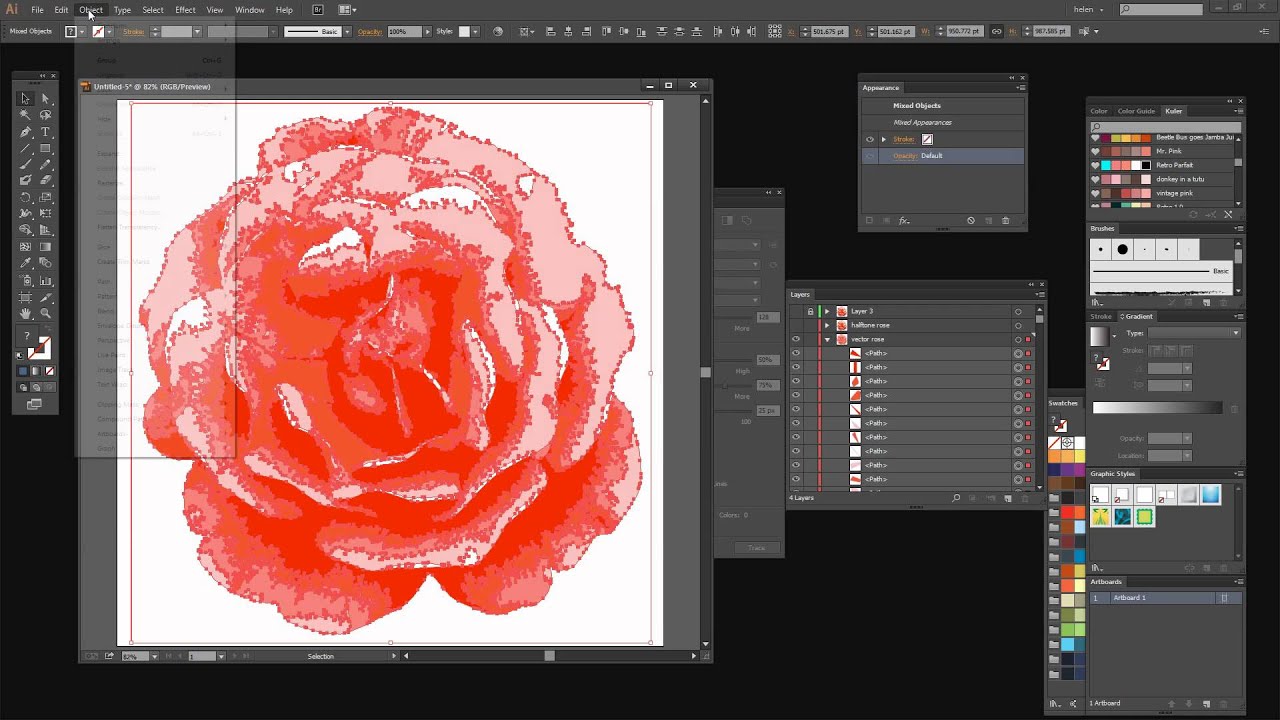
Task: Open the Opacity dropdown in control bar
Action: pos(426,32)
